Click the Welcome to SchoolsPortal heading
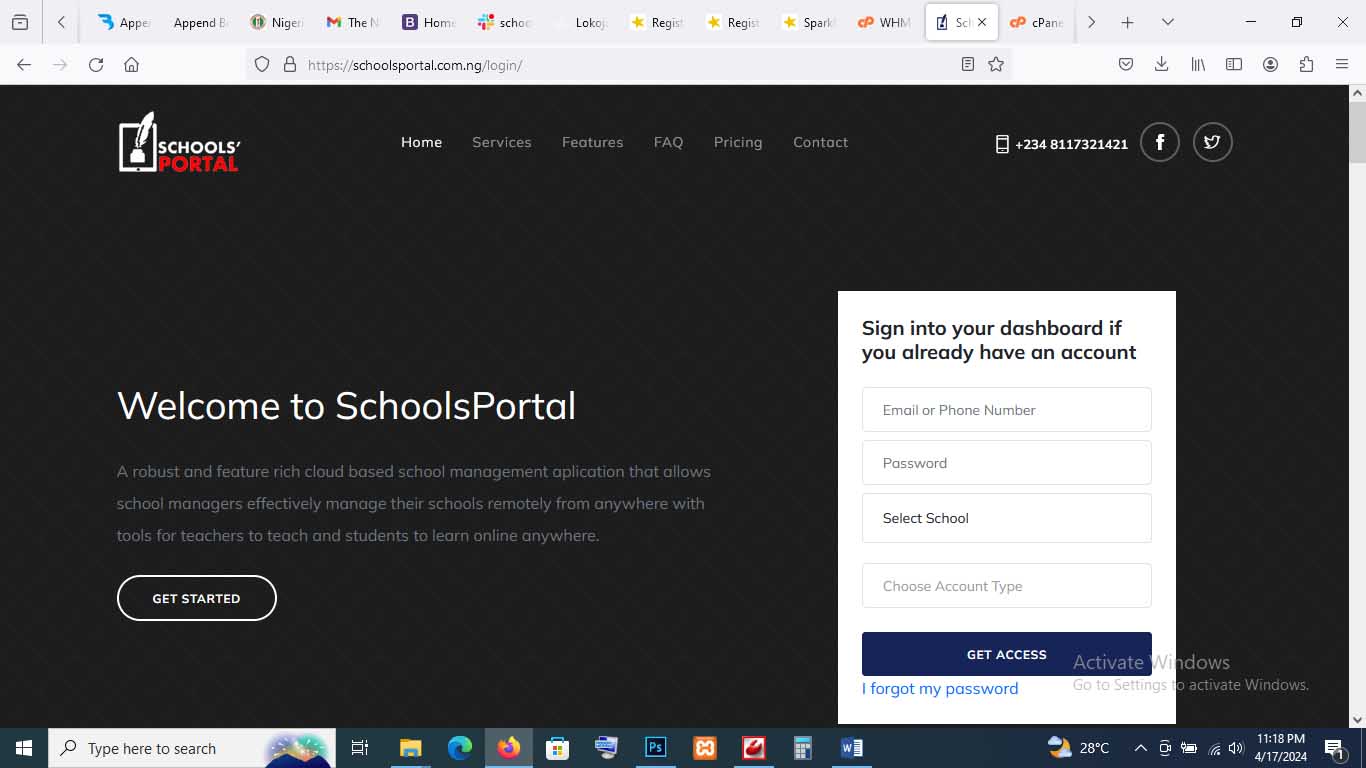This screenshot has height=768, width=1366. point(346,406)
